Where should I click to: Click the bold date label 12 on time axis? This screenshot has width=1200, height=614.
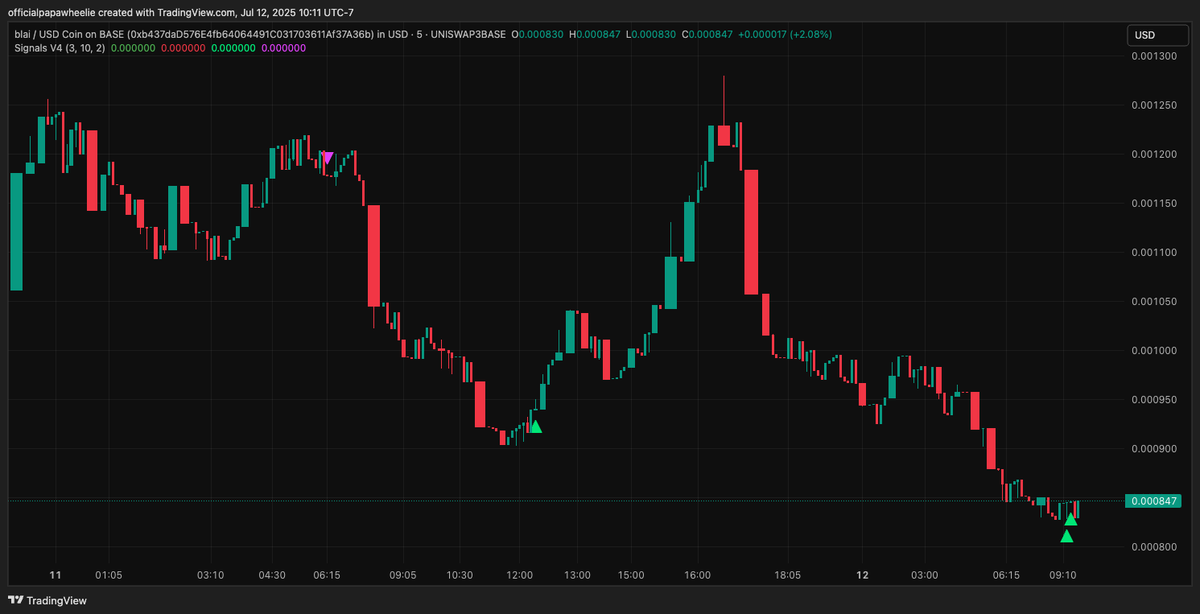pos(861,575)
